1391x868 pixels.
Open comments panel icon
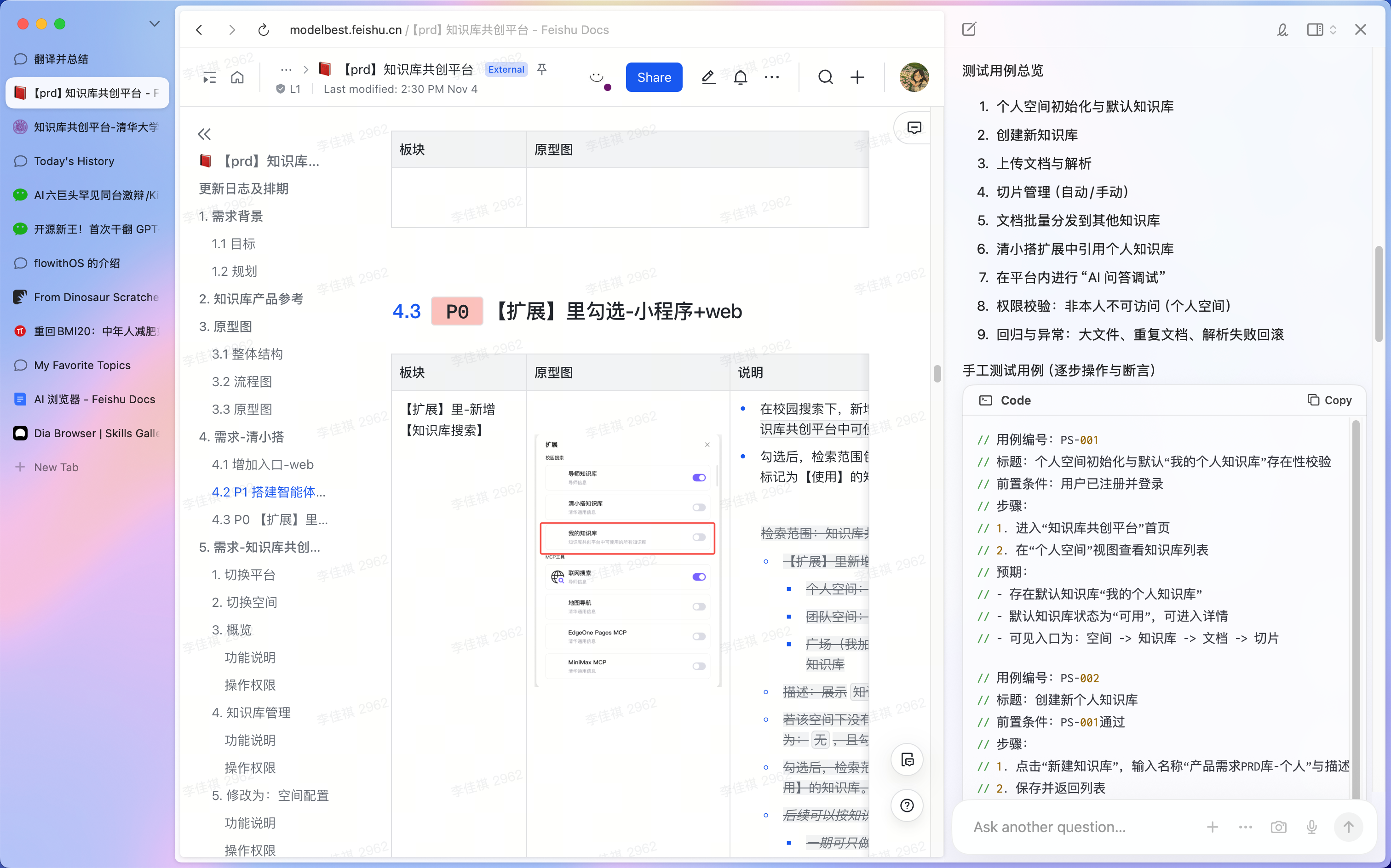tap(914, 127)
